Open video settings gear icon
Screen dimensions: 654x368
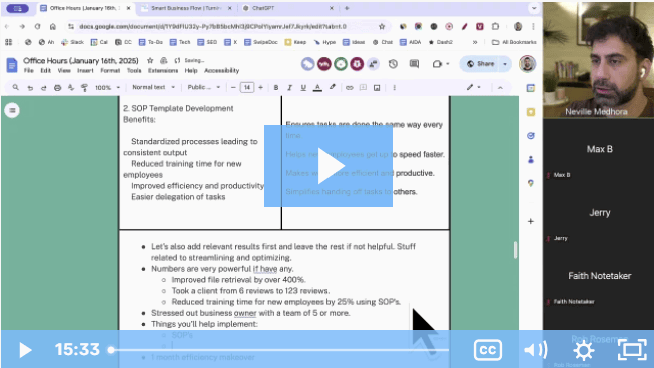(x=584, y=350)
